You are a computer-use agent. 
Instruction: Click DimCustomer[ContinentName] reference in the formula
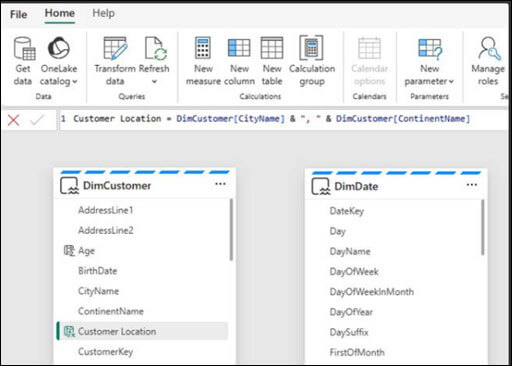coord(403,119)
